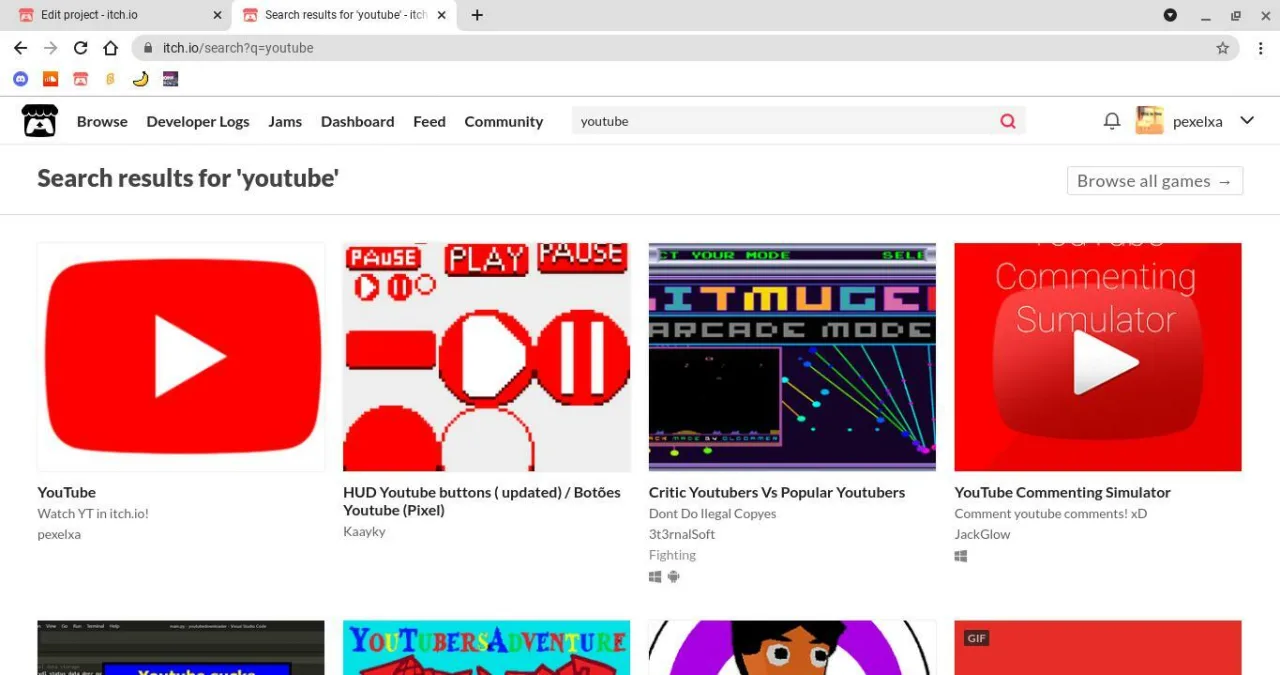Viewport: 1280px width, 675px height.
Task: Open the banana bookmark icon
Action: 140,79
